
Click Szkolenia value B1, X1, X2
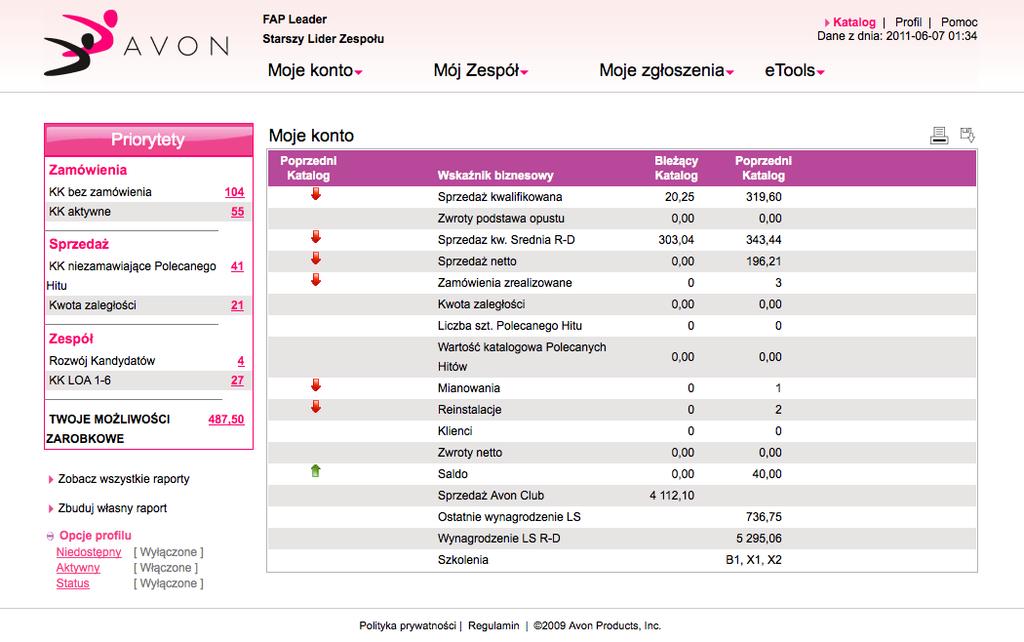pos(753,560)
